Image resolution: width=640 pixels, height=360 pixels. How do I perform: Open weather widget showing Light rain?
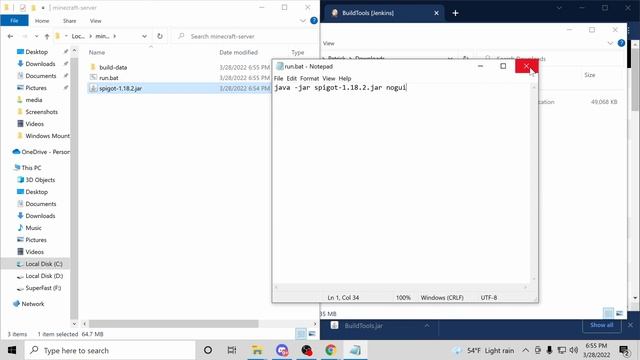click(484, 350)
